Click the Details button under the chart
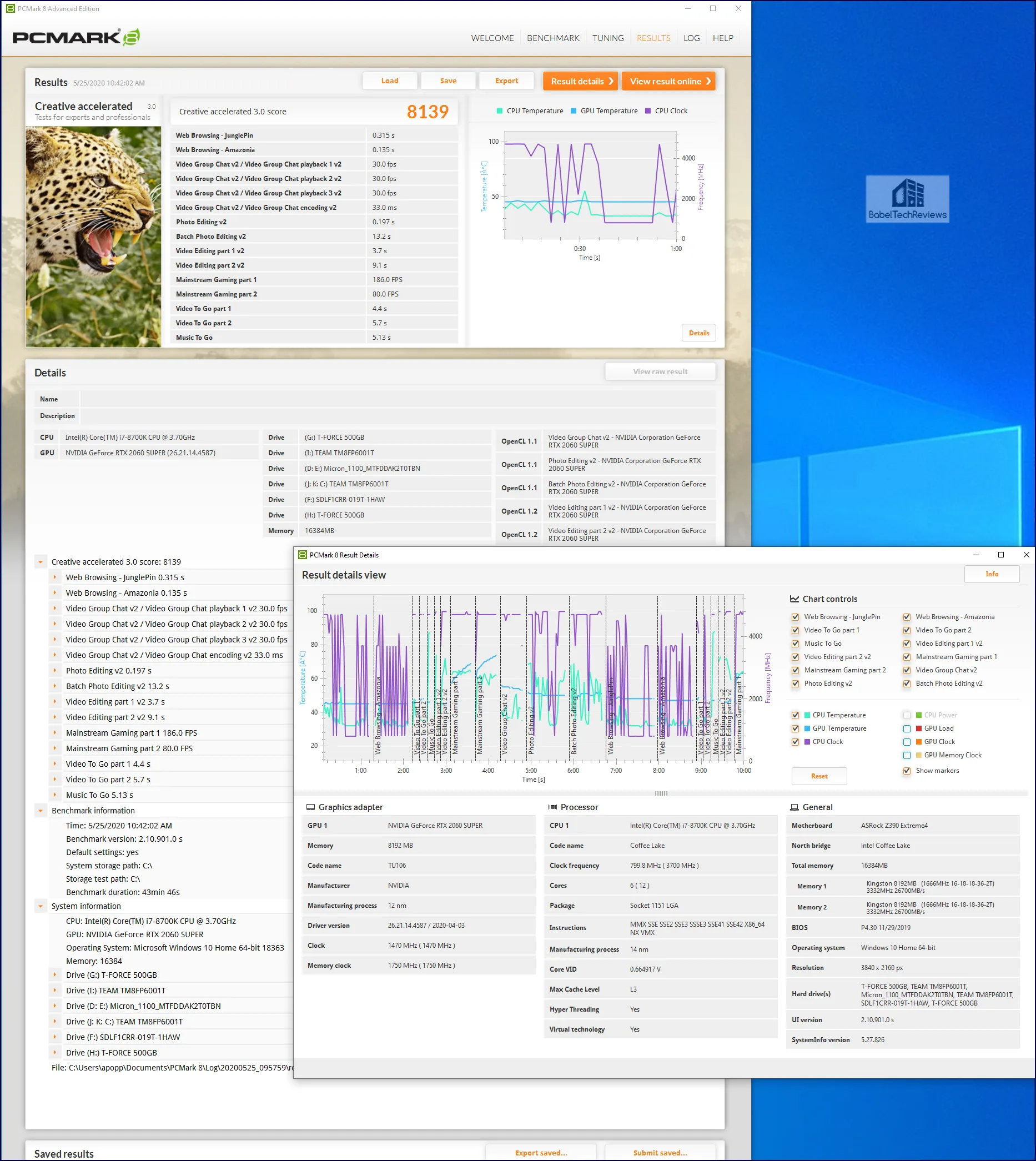Screen dimensions: 1036x1161 pyautogui.click(x=699, y=333)
